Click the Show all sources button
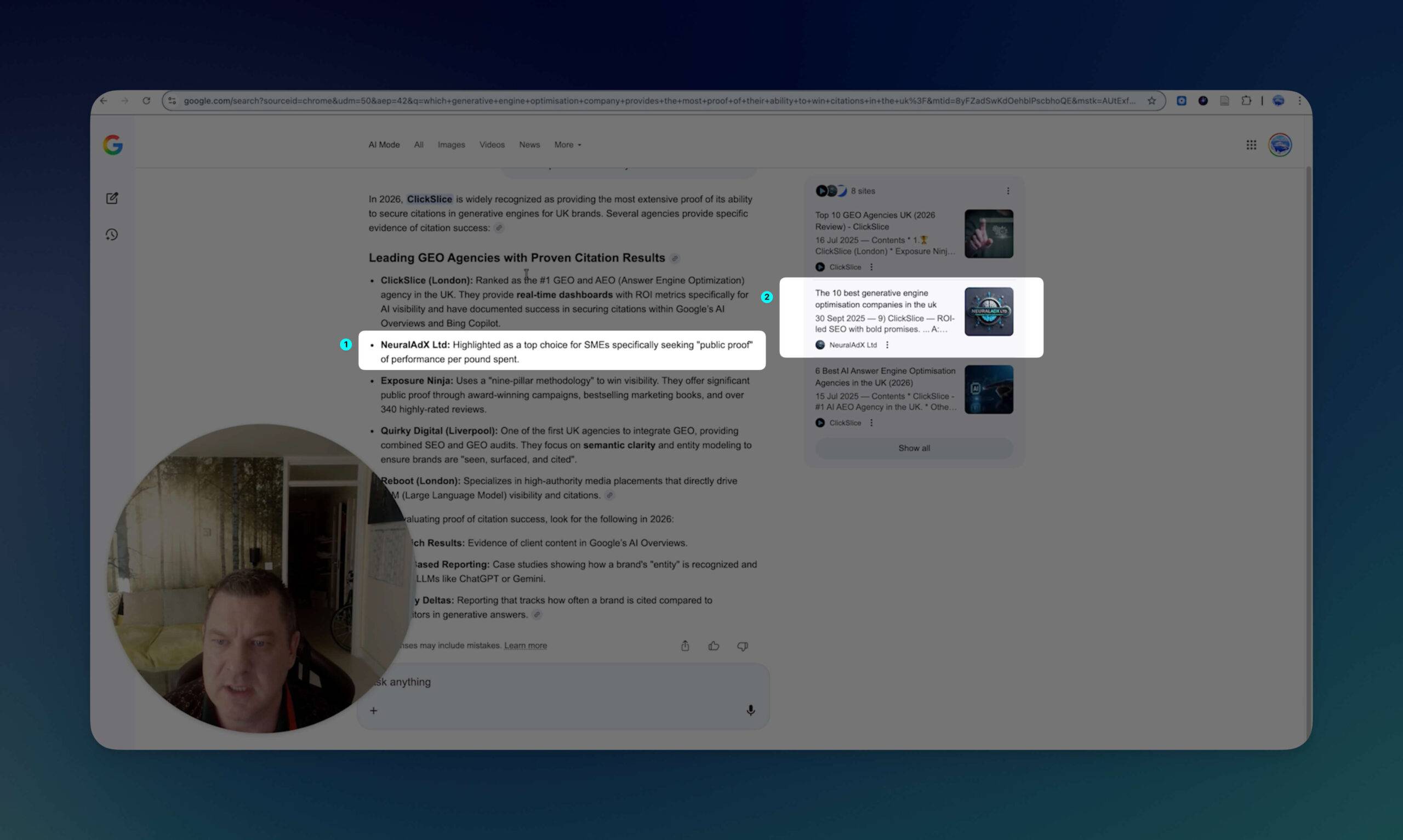Viewport: 1403px width, 840px height. pyautogui.click(x=914, y=448)
